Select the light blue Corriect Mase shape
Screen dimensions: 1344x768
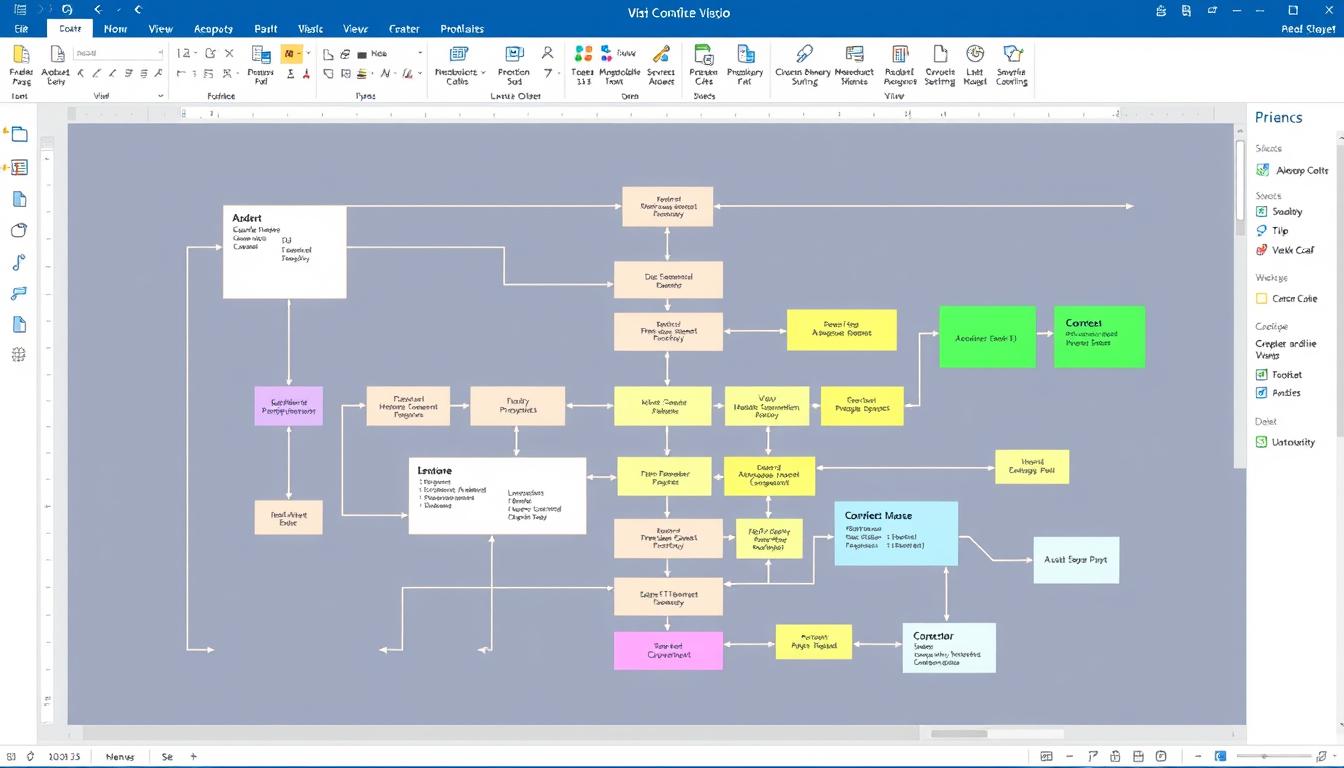[895, 533]
